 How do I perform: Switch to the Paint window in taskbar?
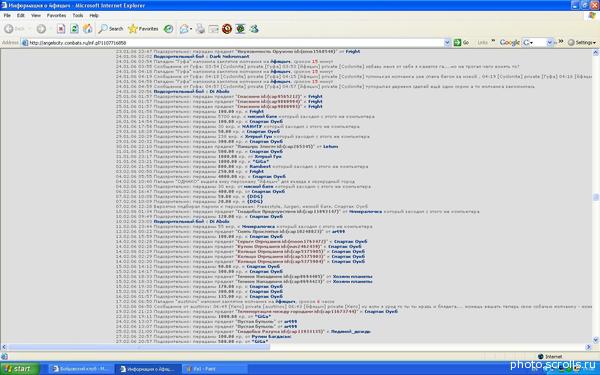pos(214,369)
